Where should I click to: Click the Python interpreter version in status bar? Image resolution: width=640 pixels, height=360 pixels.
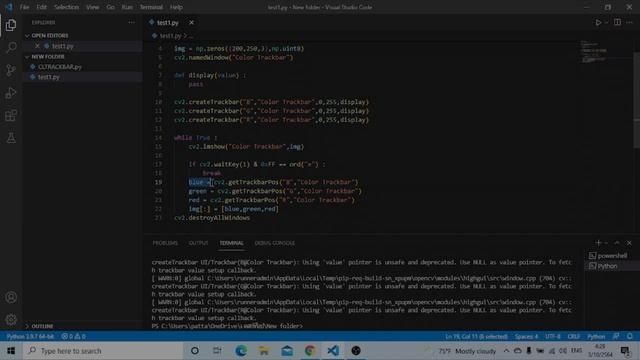click(30, 336)
